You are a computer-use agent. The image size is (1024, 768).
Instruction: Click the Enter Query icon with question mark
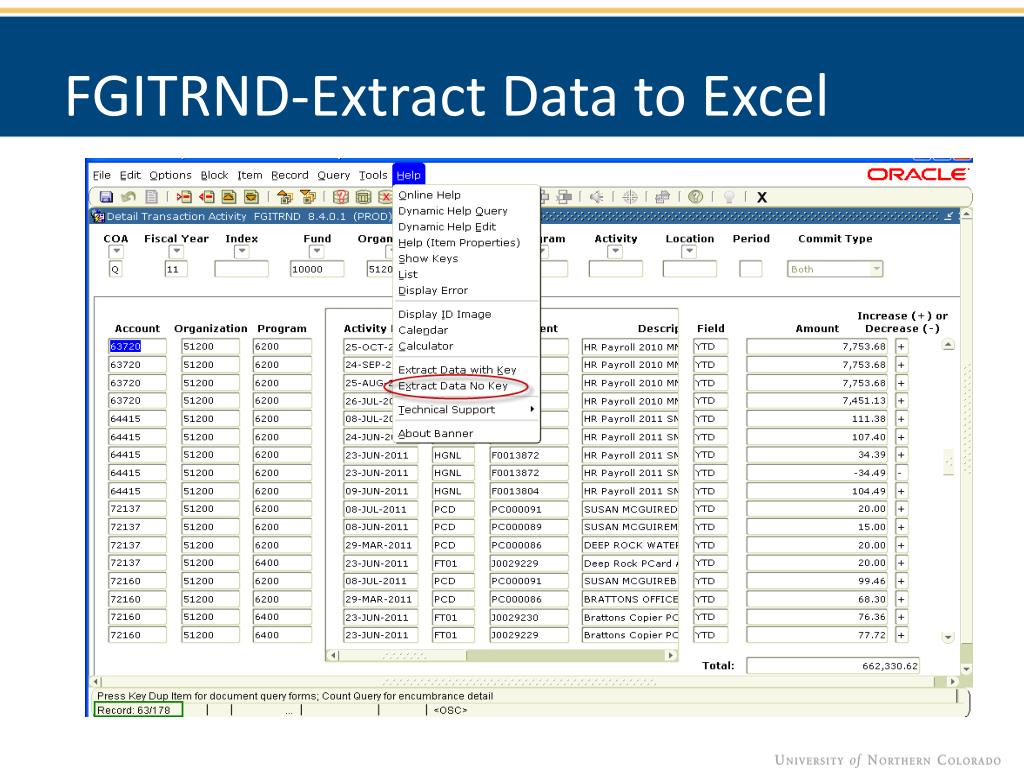[341, 197]
